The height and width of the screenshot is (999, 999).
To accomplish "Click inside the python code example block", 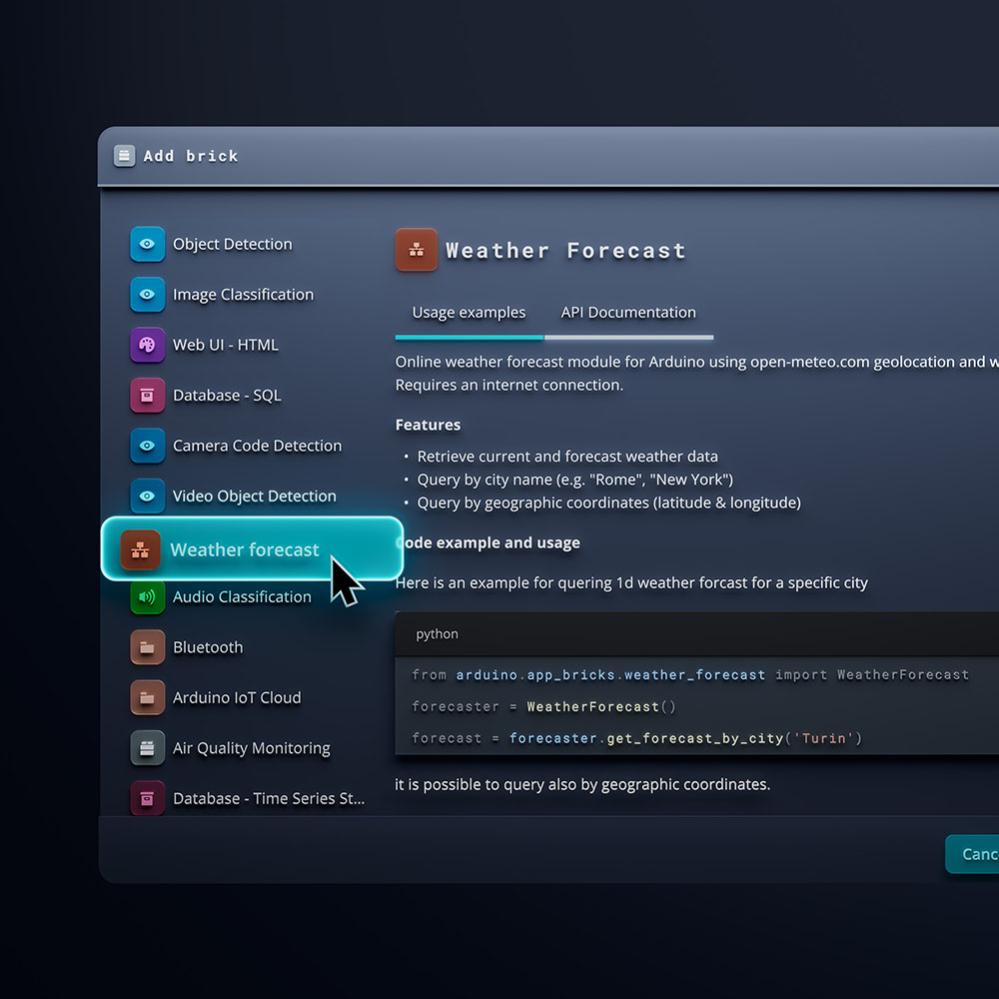I will click(x=690, y=706).
